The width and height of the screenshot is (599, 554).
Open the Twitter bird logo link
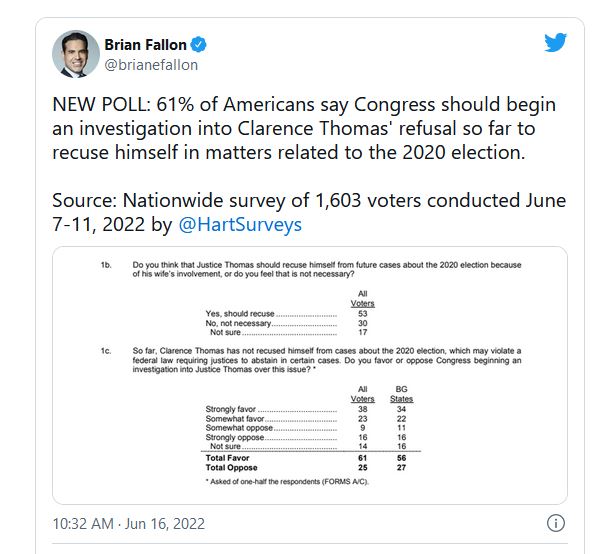555,42
